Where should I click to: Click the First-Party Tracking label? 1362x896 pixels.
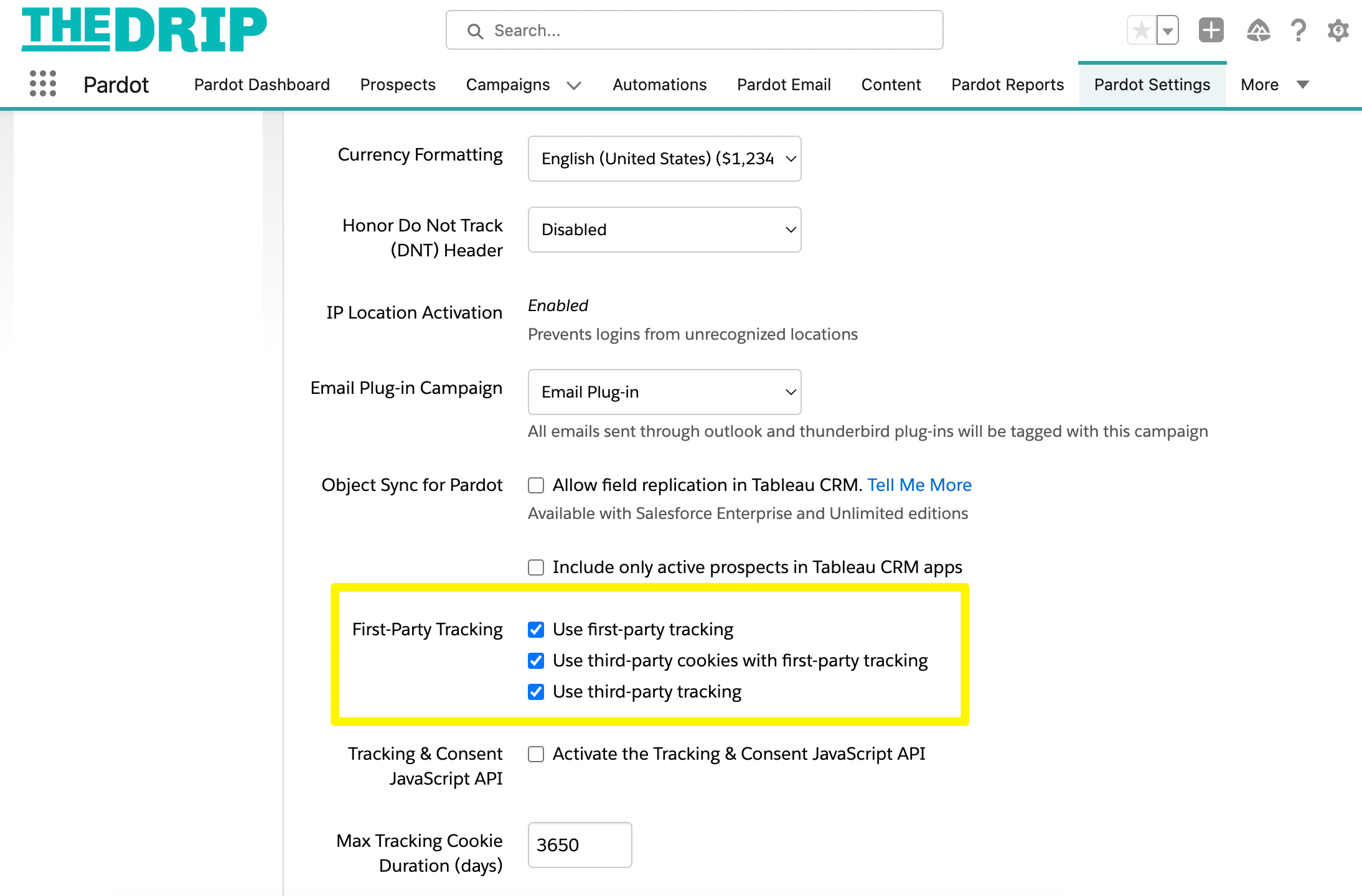pyautogui.click(x=428, y=629)
